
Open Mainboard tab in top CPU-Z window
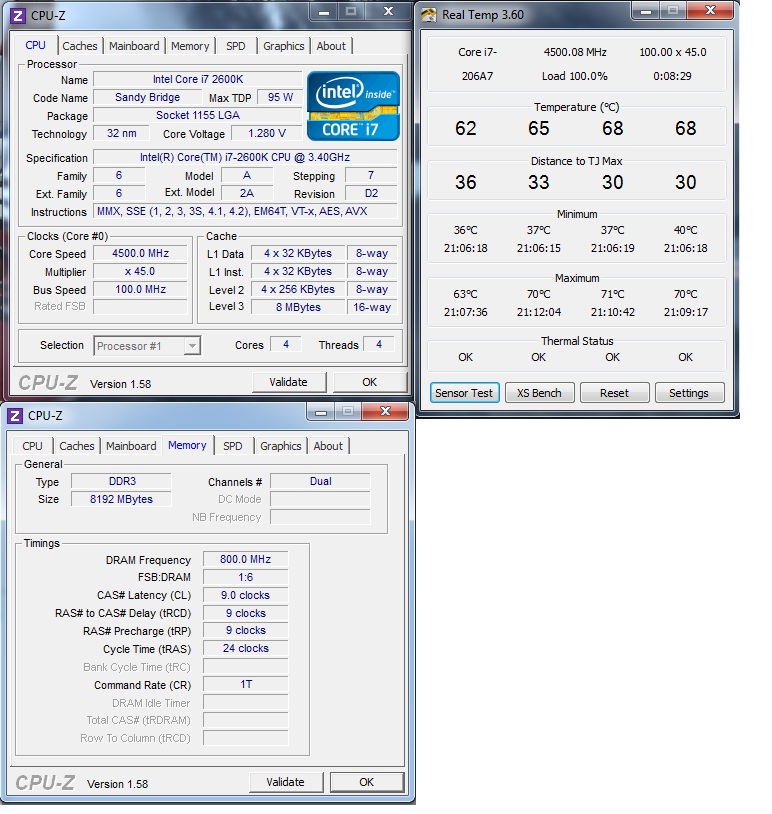click(134, 46)
